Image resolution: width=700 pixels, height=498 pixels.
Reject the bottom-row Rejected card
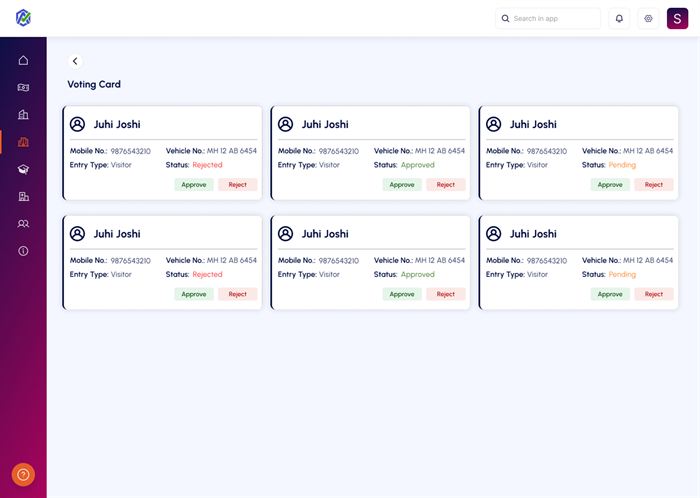pyautogui.click(x=237, y=294)
